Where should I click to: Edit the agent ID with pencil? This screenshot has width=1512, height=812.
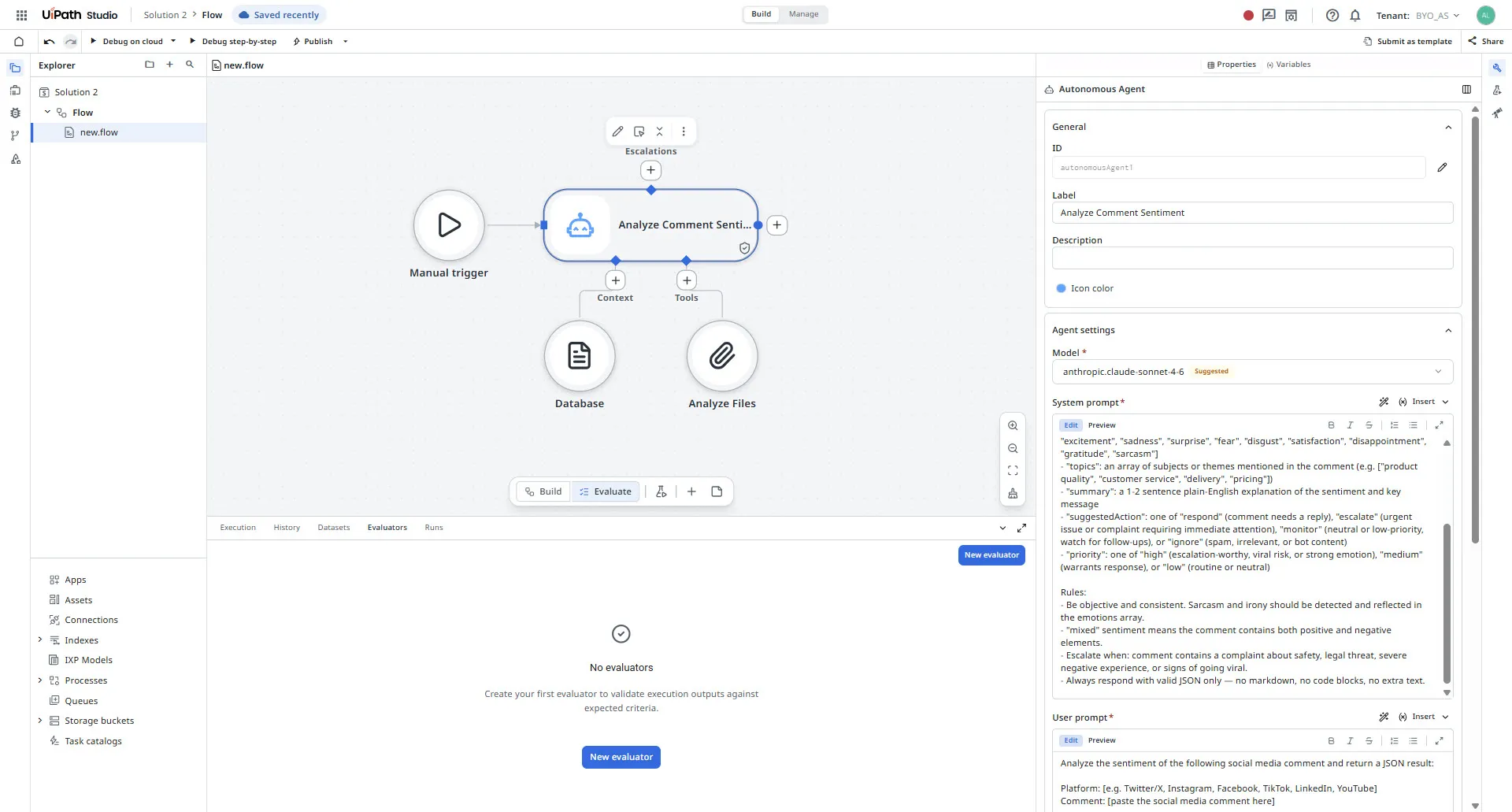pos(1442,167)
